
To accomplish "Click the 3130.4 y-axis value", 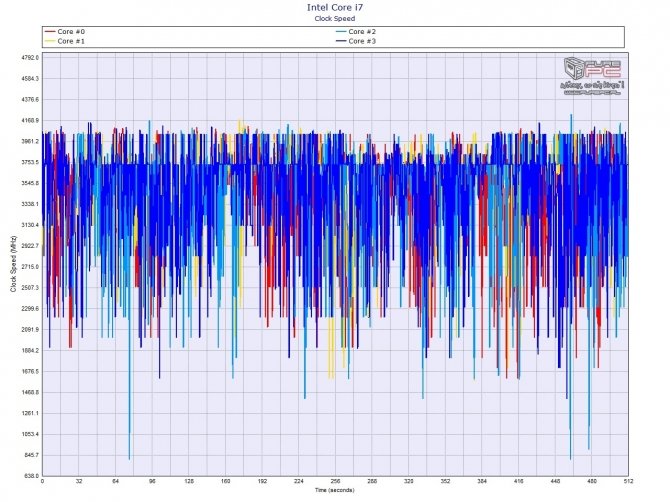I will 31,225.
